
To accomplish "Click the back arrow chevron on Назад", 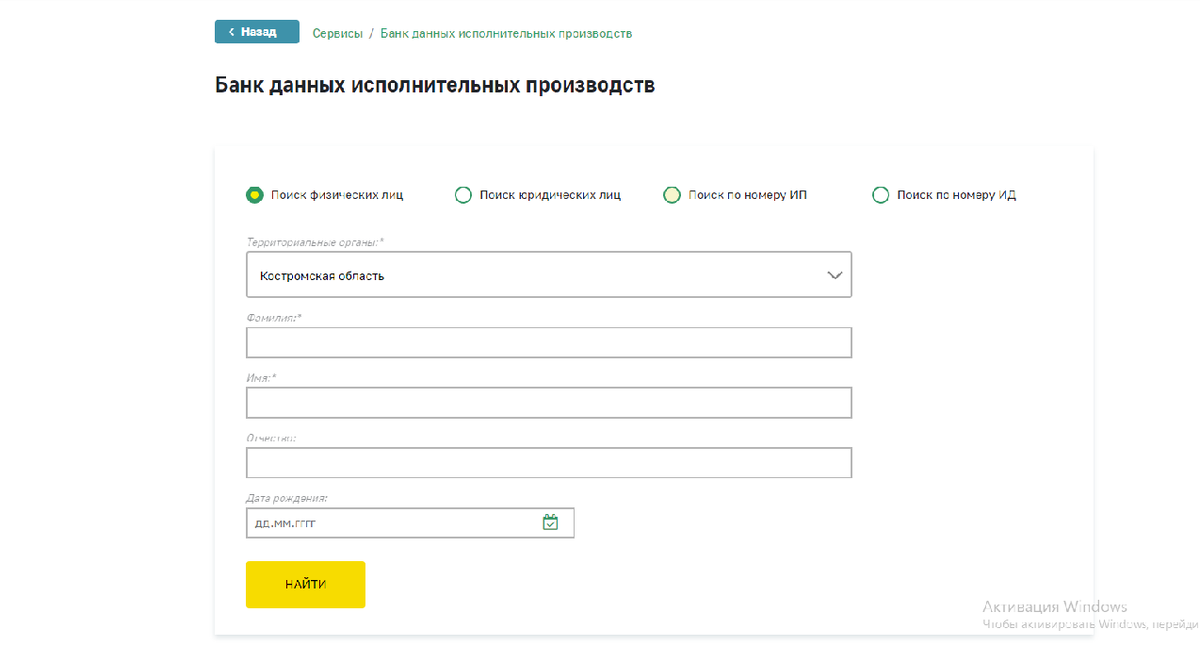I will tap(232, 32).
